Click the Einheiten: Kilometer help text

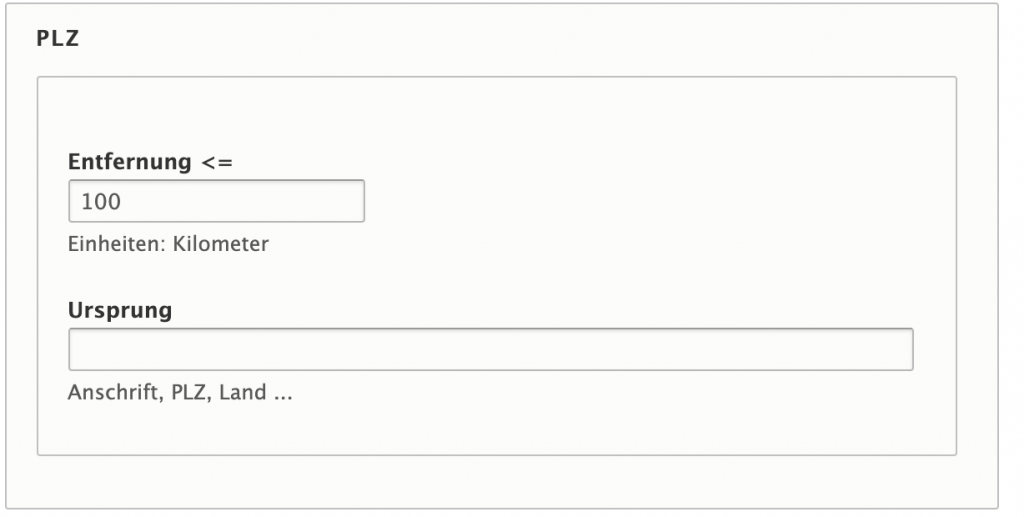168,243
